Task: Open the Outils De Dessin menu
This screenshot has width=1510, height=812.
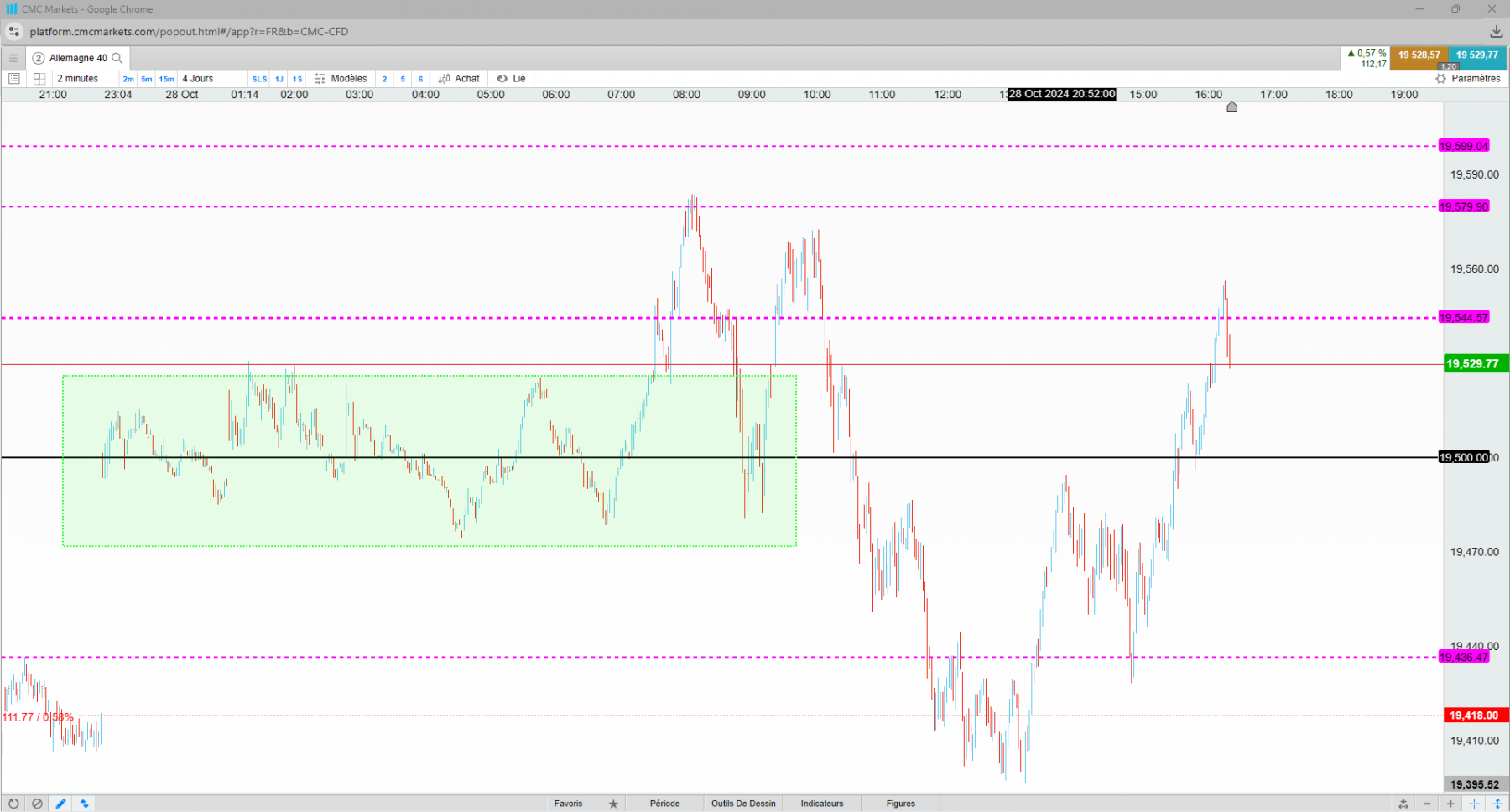Action: tap(743, 804)
